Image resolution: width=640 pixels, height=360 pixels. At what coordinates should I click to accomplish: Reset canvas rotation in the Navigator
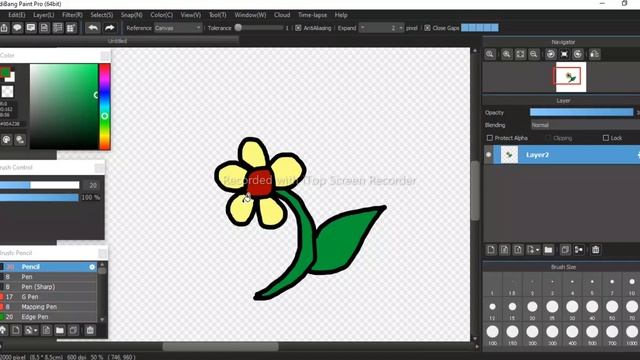564,54
